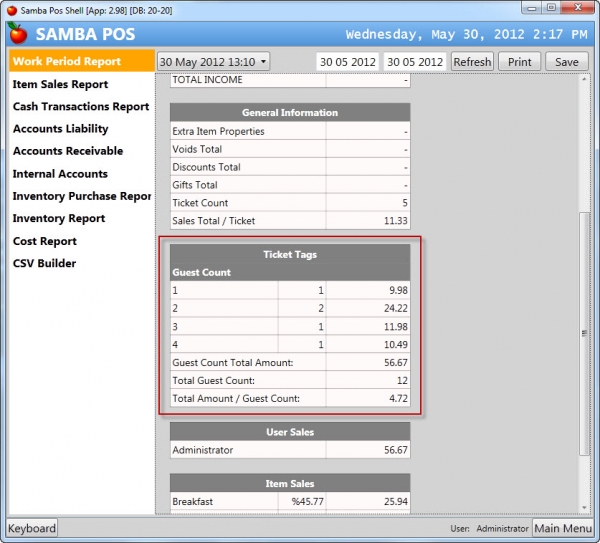Click the General Information header
This screenshot has height=543, width=600.
[x=290, y=113]
